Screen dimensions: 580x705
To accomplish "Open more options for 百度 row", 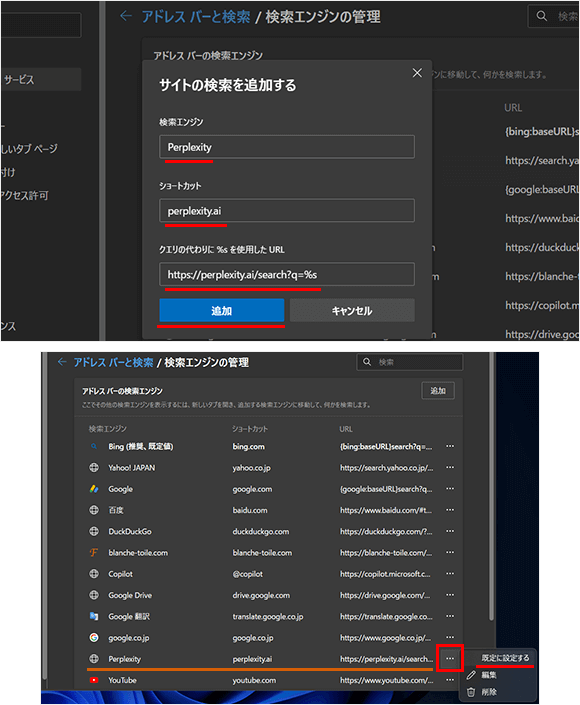I will pos(450,510).
